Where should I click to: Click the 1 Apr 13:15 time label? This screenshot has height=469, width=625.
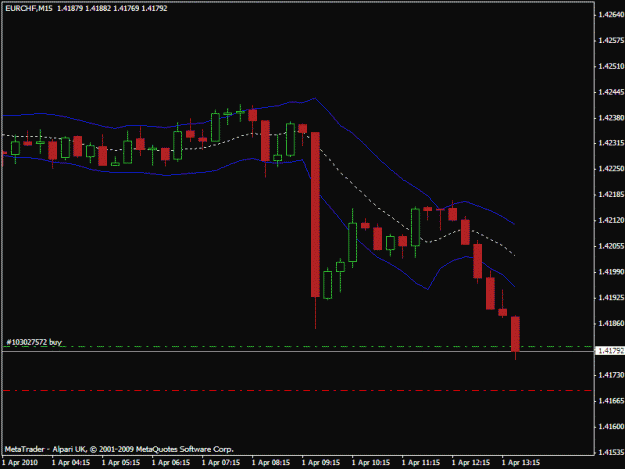click(x=521, y=463)
